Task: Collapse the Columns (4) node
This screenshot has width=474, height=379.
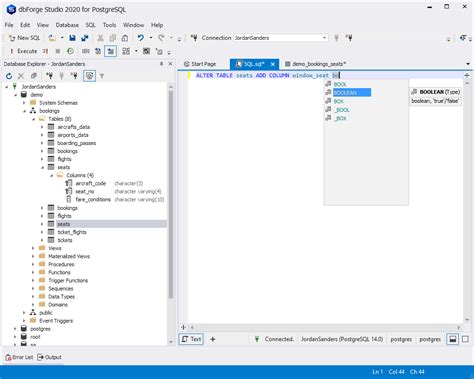Action: [51, 175]
